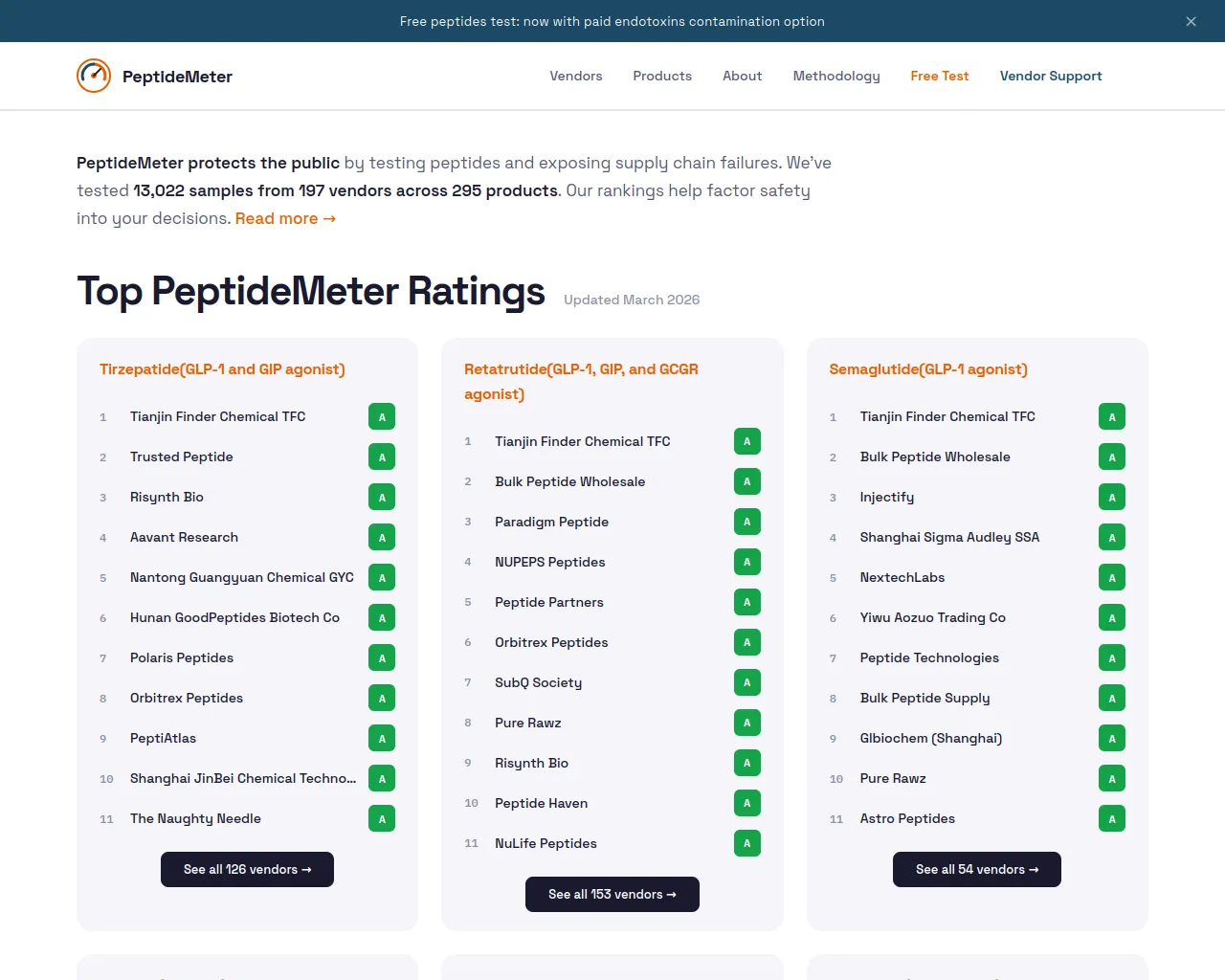This screenshot has width=1225, height=980.
Task: Follow the Read more arrow link
Action: 285,218
